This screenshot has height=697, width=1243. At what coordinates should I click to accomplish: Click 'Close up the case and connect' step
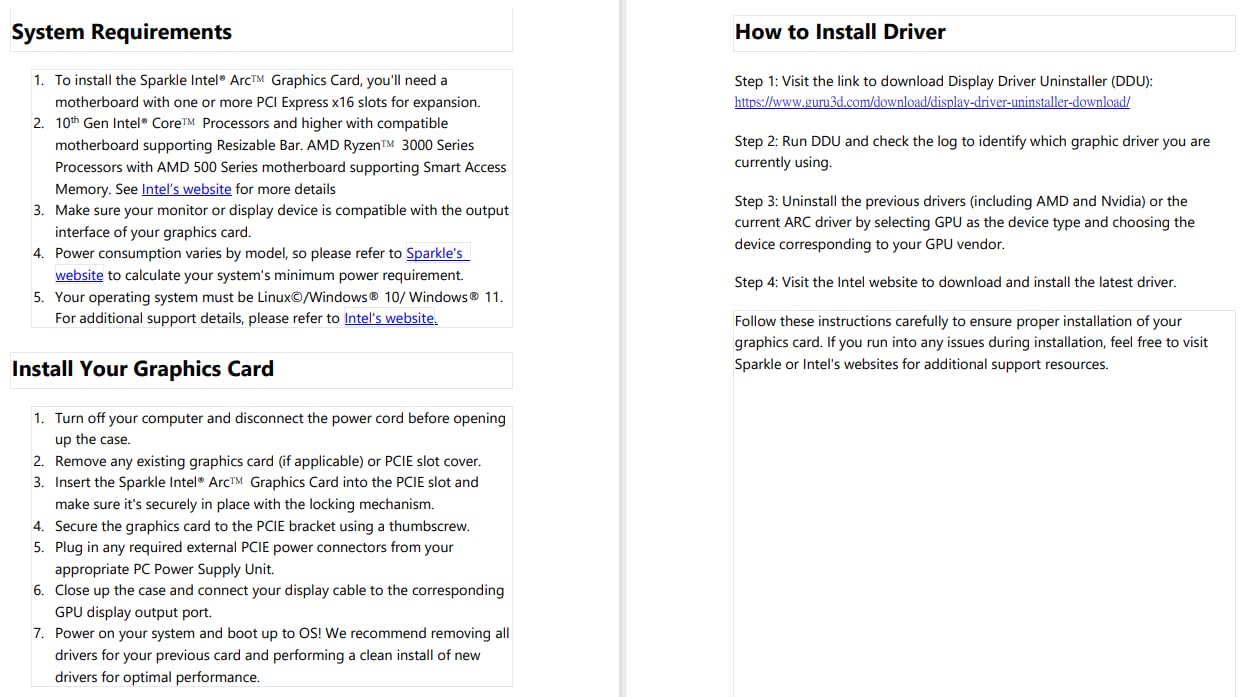(x=280, y=601)
